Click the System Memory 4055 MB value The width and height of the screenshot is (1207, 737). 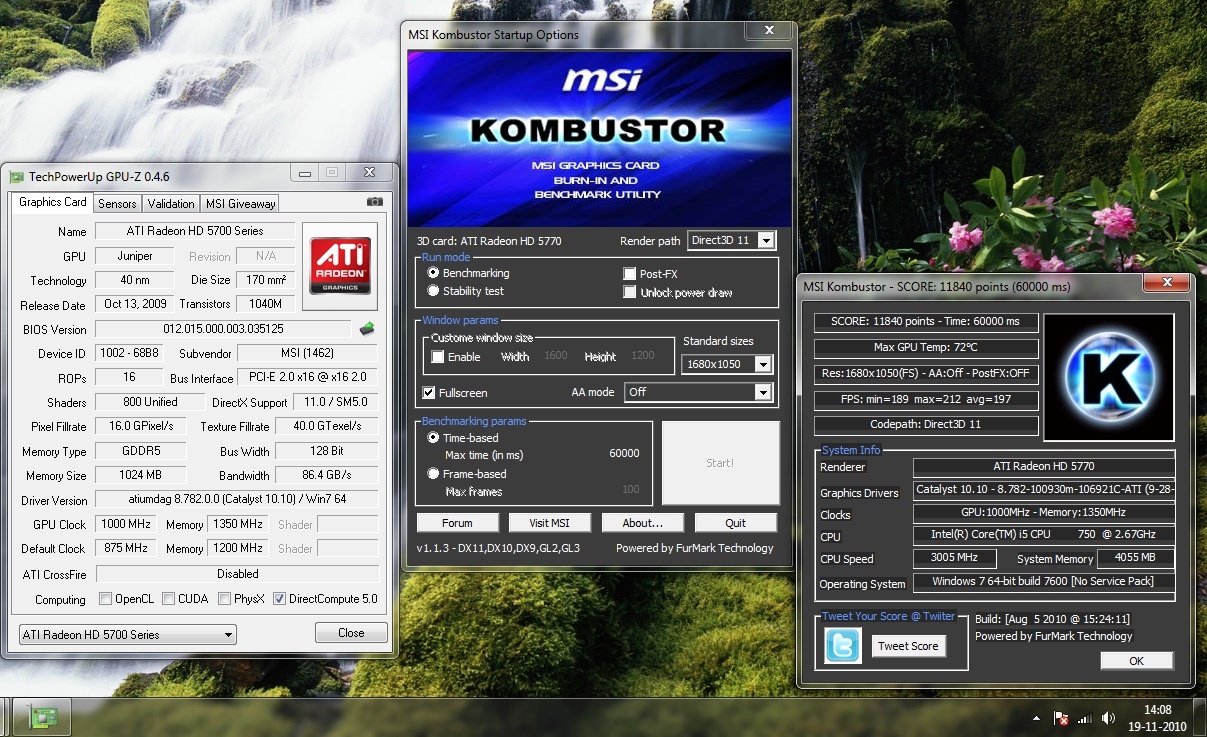pyautogui.click(x=1136, y=558)
